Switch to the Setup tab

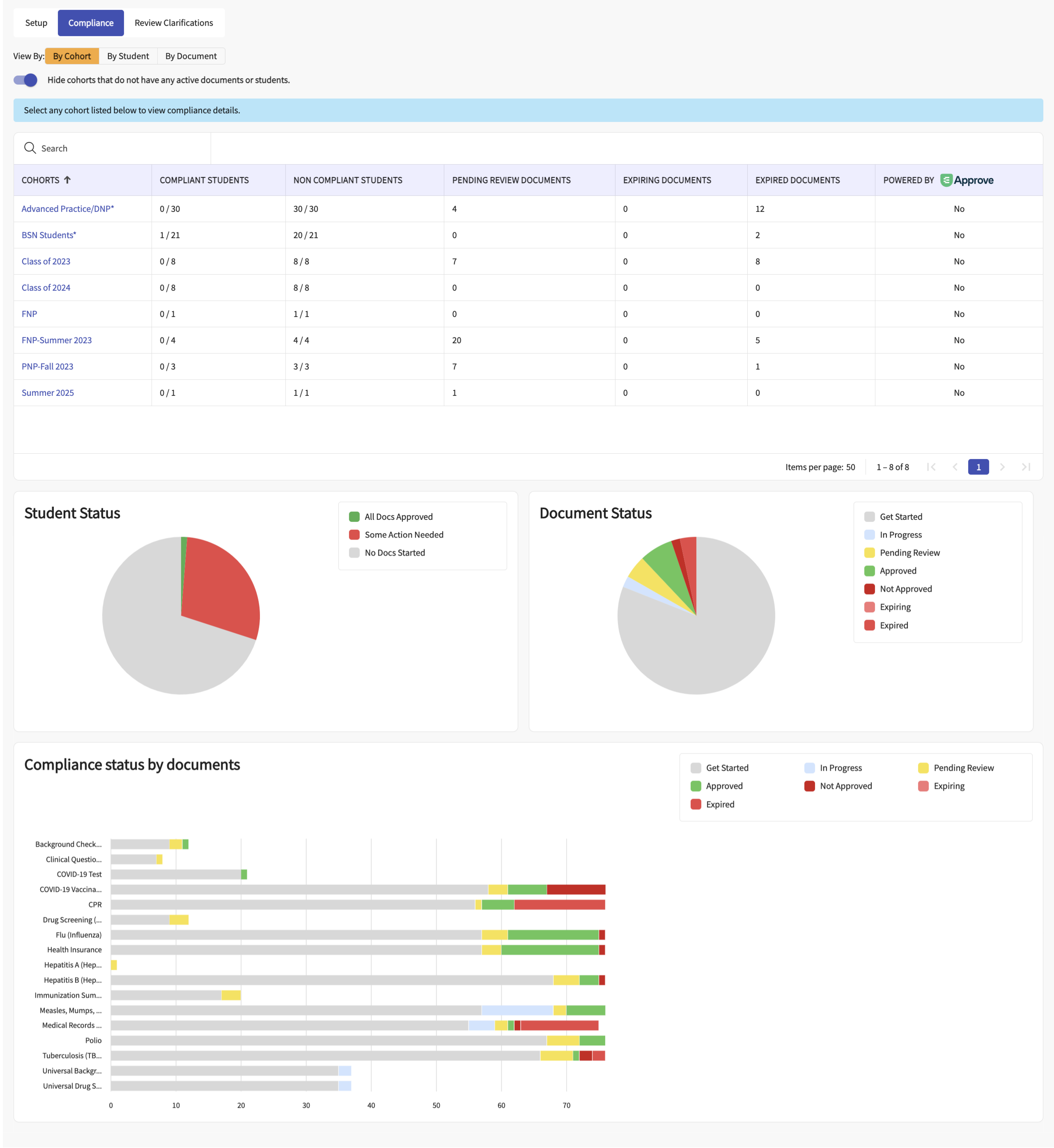(x=36, y=23)
